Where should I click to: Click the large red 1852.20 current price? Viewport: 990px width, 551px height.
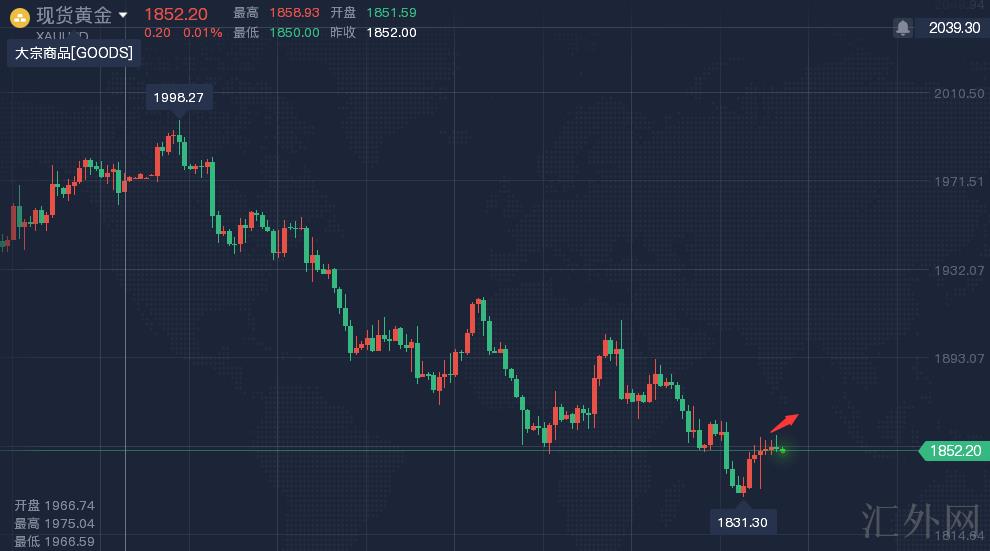coord(176,14)
